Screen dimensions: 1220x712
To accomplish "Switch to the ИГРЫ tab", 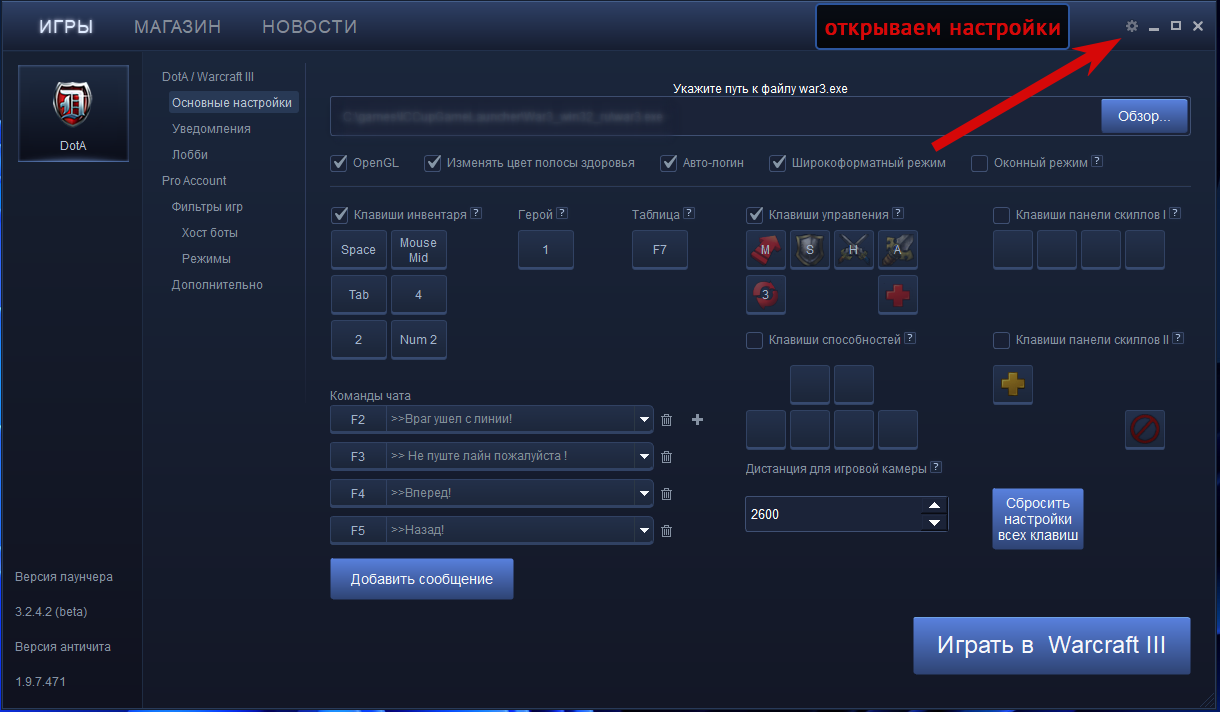I will [66, 27].
